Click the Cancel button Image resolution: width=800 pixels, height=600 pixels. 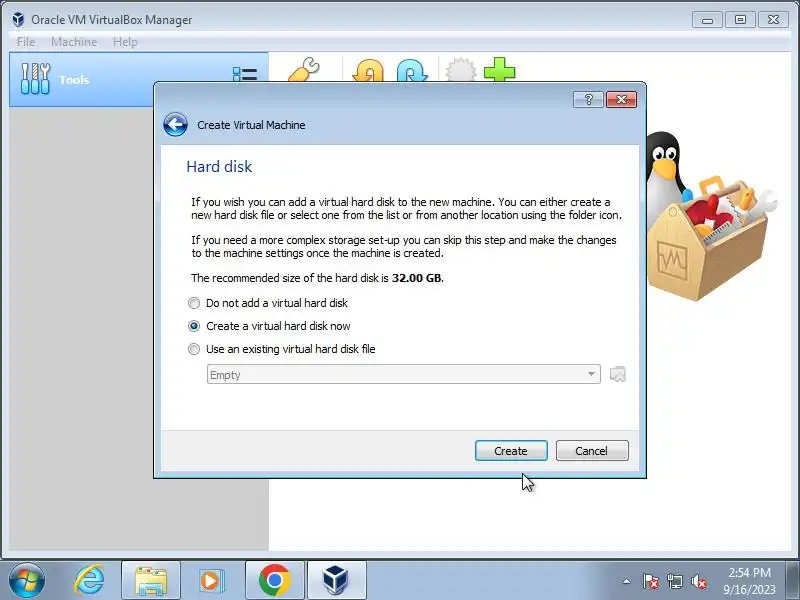click(x=592, y=451)
